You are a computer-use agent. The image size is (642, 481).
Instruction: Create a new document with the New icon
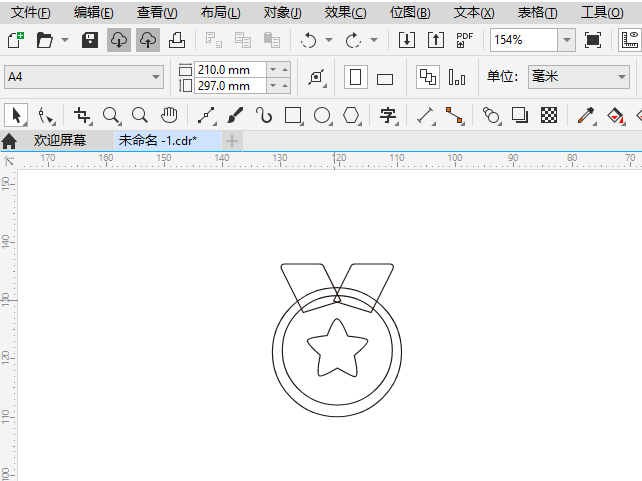click(16, 40)
